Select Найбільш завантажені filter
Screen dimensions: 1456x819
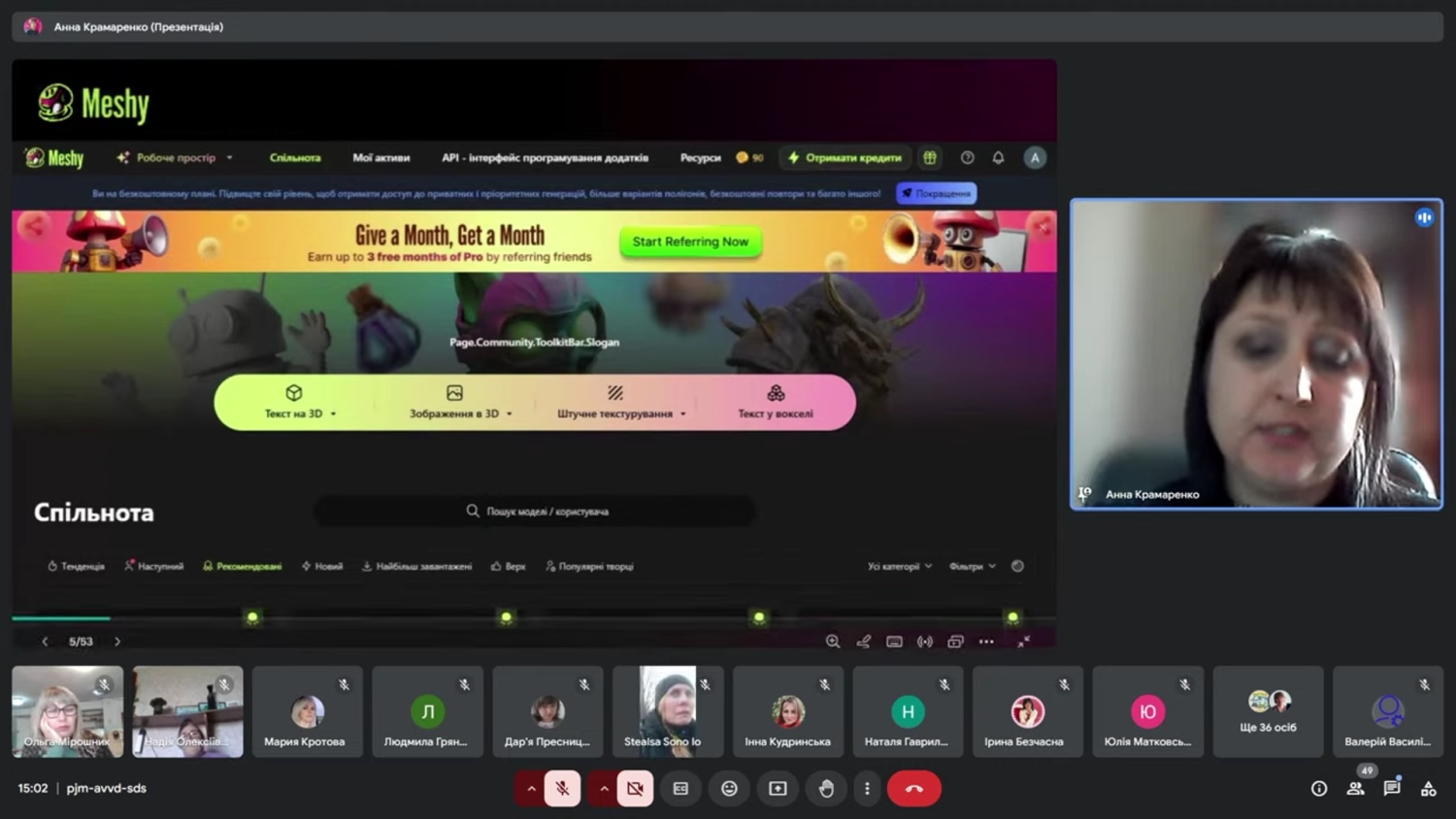point(416,566)
